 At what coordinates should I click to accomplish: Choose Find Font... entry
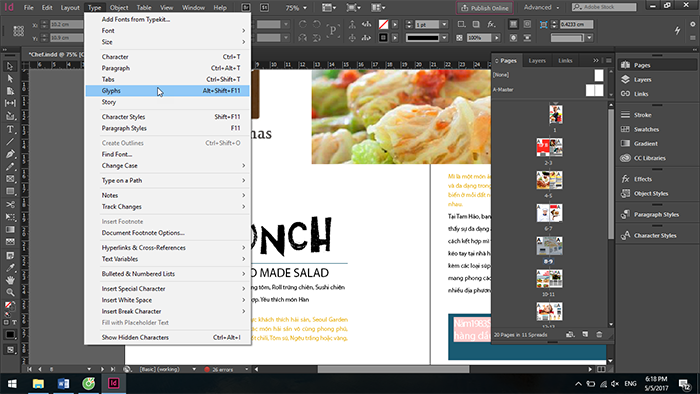[x=167, y=154]
